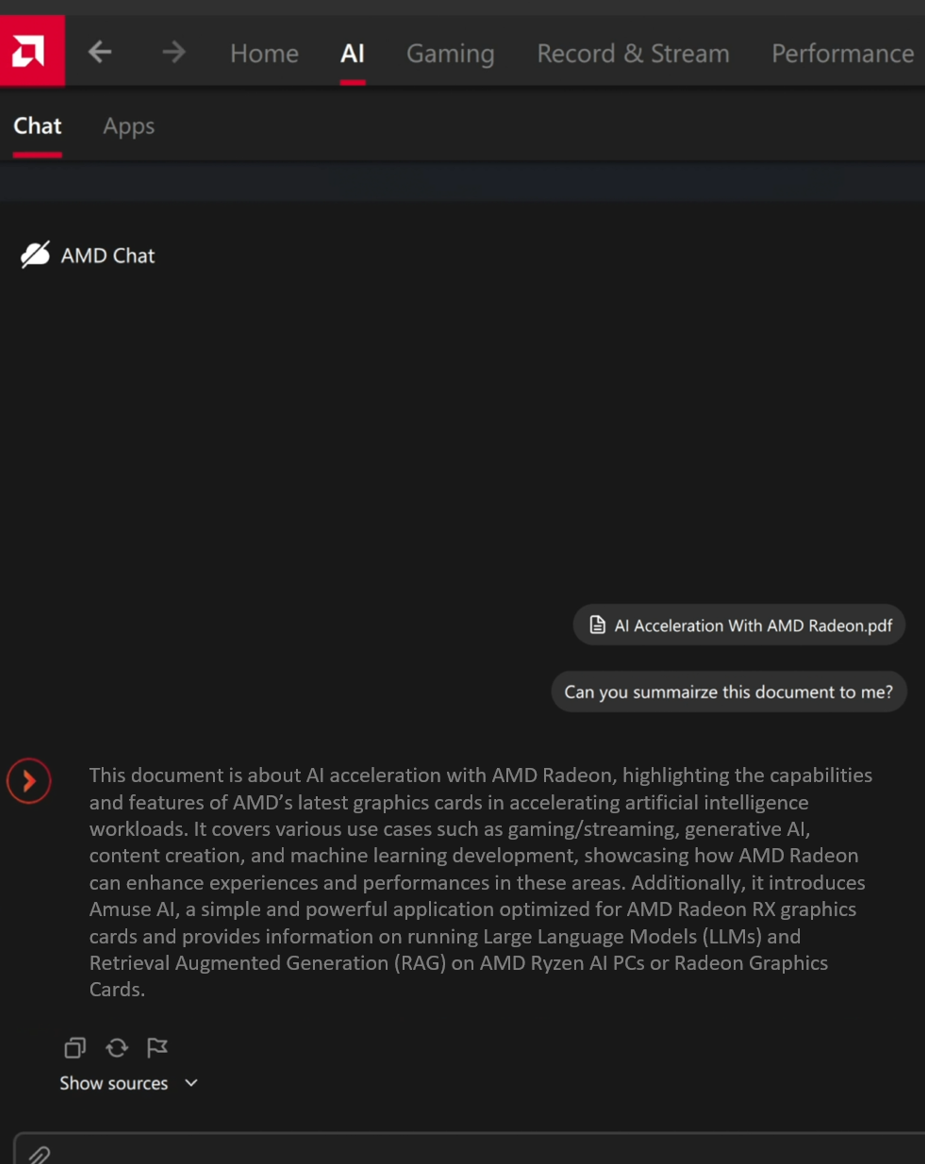This screenshot has width=925, height=1164.
Task: Go back with the left arrow
Action: pyautogui.click(x=100, y=52)
